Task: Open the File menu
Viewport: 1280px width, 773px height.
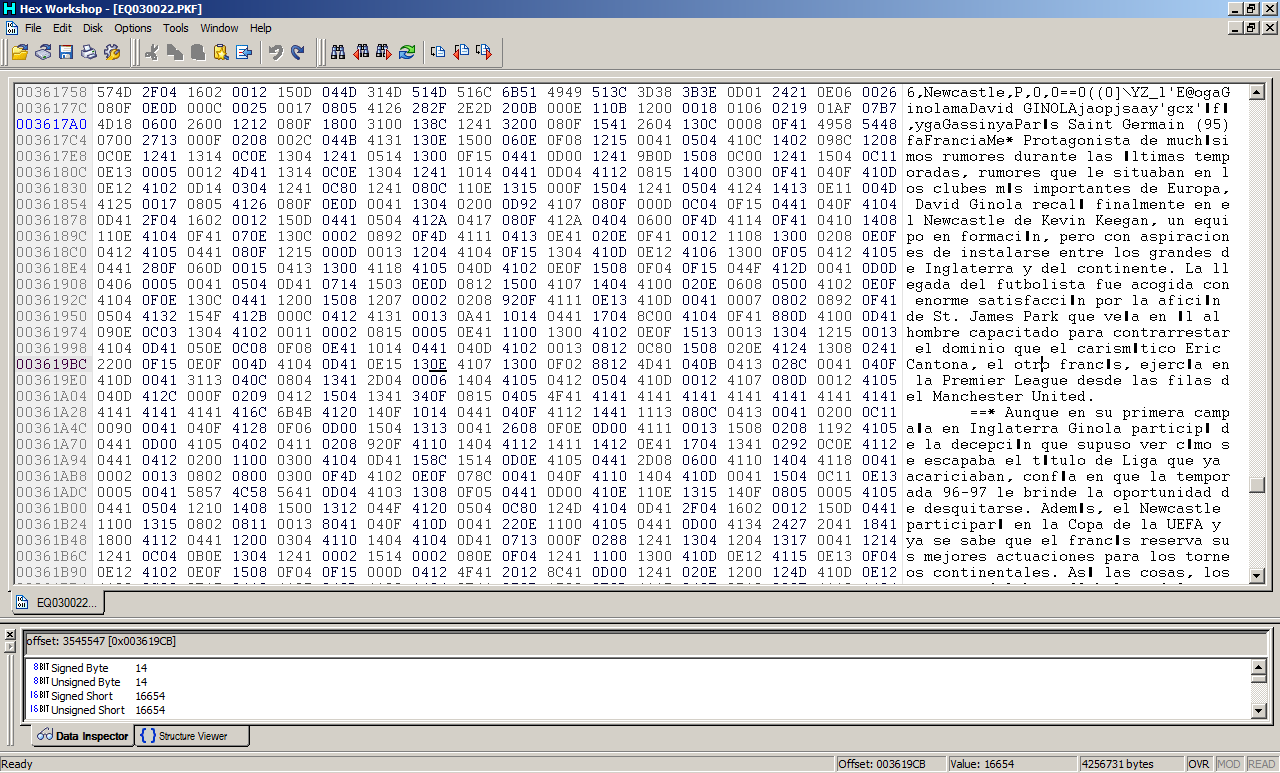Action: click(x=33, y=28)
